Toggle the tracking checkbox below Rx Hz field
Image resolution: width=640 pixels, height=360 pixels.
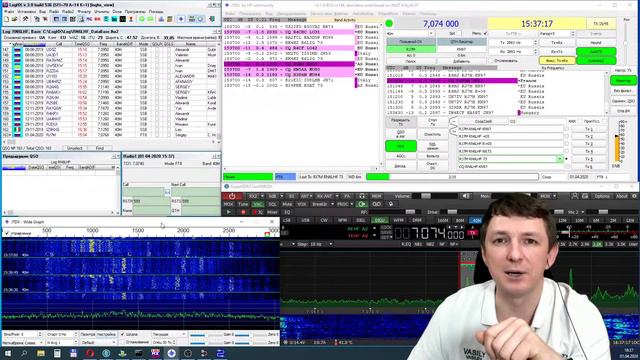tap(491, 61)
